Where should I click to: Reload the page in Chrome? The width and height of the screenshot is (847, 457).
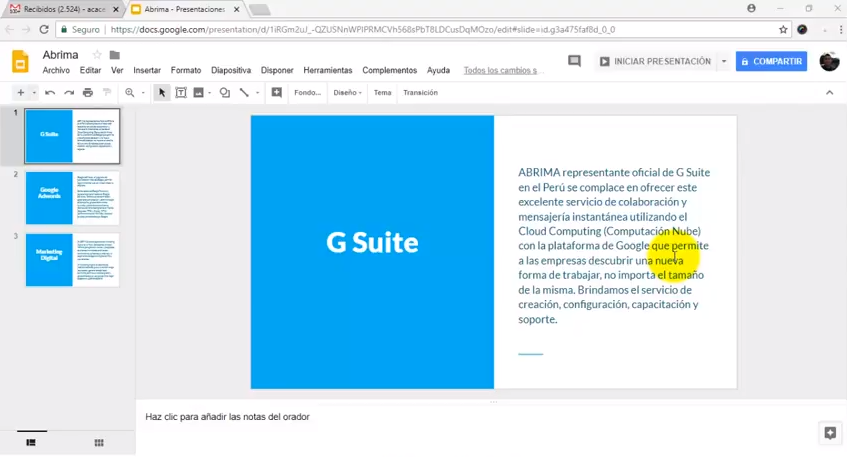pyautogui.click(x=44, y=29)
